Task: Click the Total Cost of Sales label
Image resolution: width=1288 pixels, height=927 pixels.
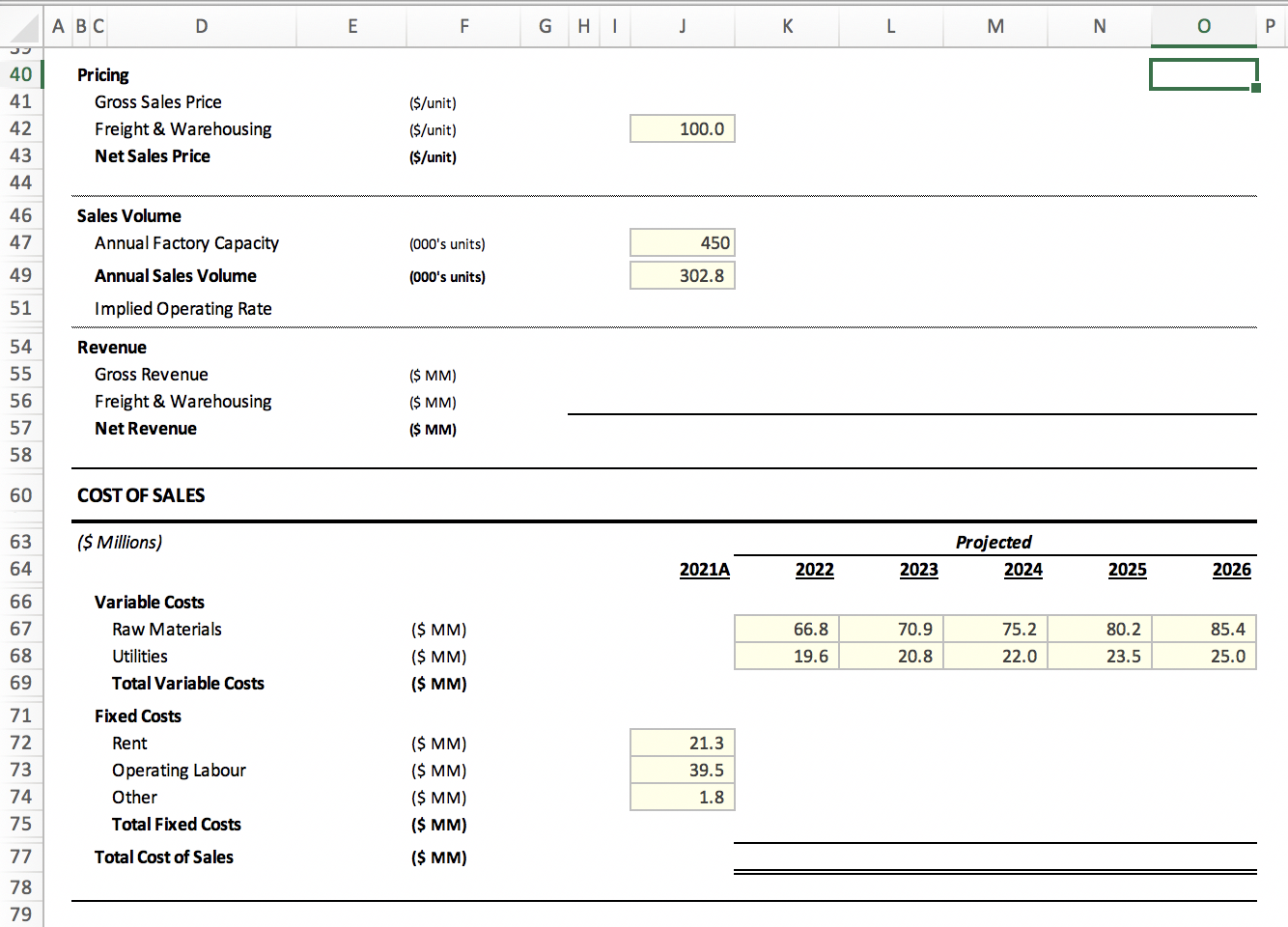Action: click(x=163, y=857)
